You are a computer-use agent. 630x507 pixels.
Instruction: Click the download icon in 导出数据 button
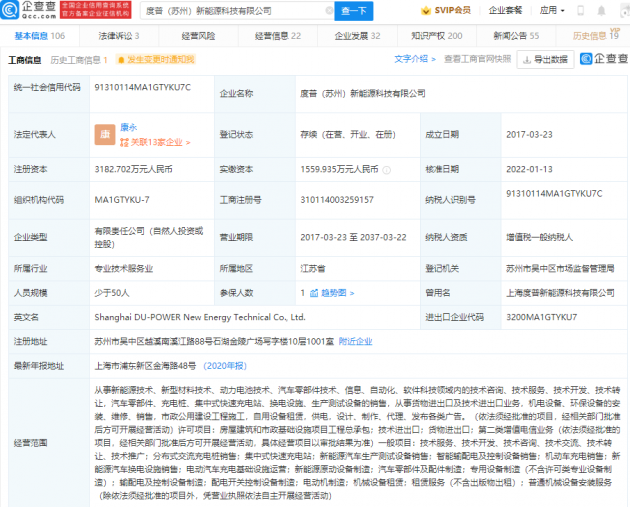pyautogui.click(x=527, y=60)
